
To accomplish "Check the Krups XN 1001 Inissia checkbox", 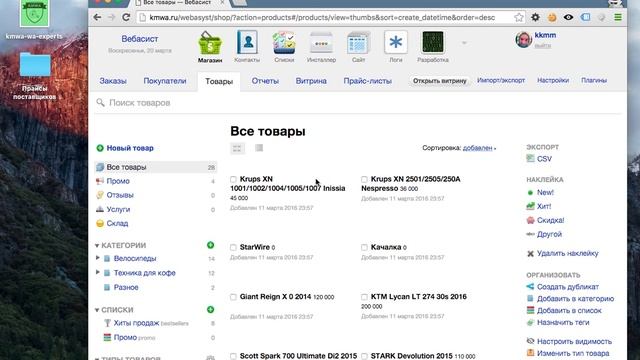I will pos(233,179).
